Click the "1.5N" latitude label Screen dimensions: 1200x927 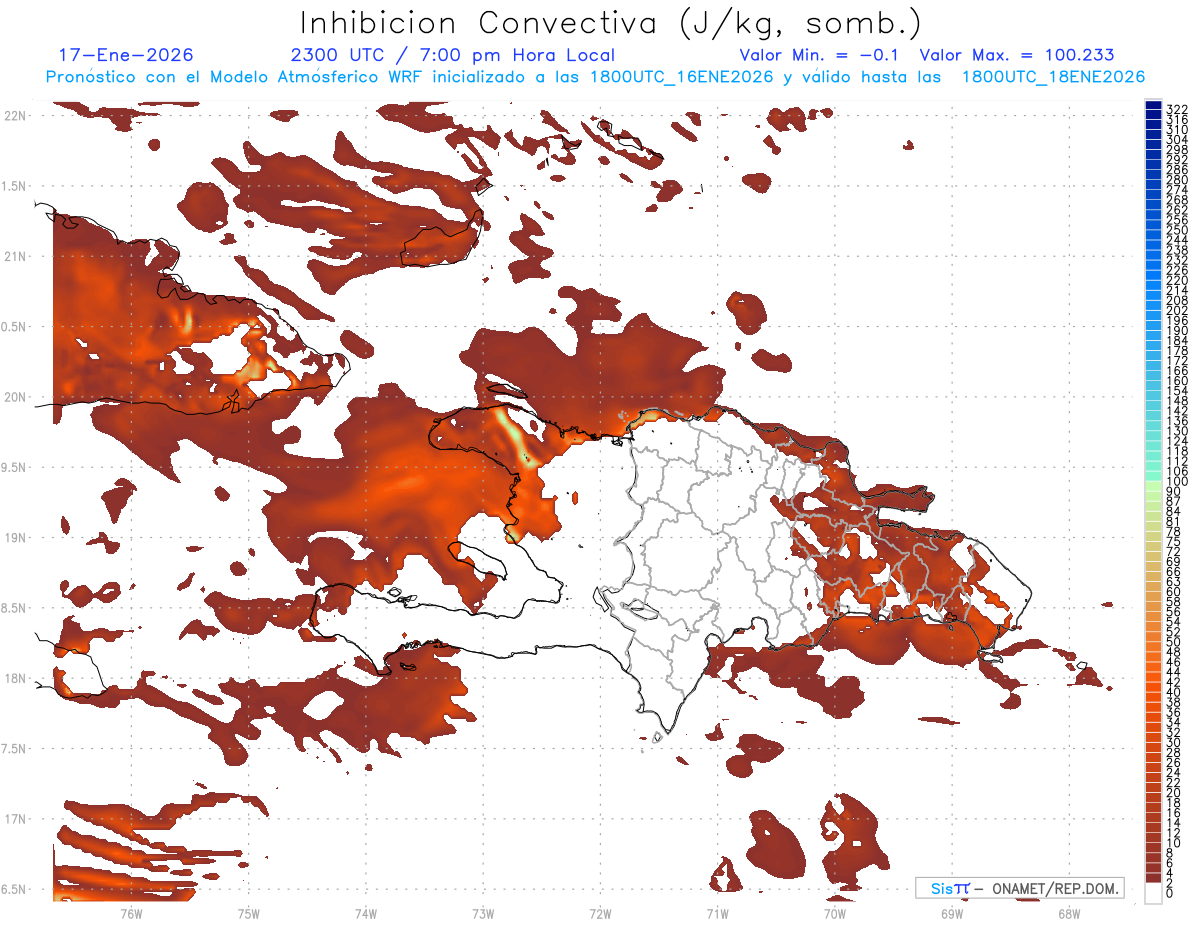[15, 186]
